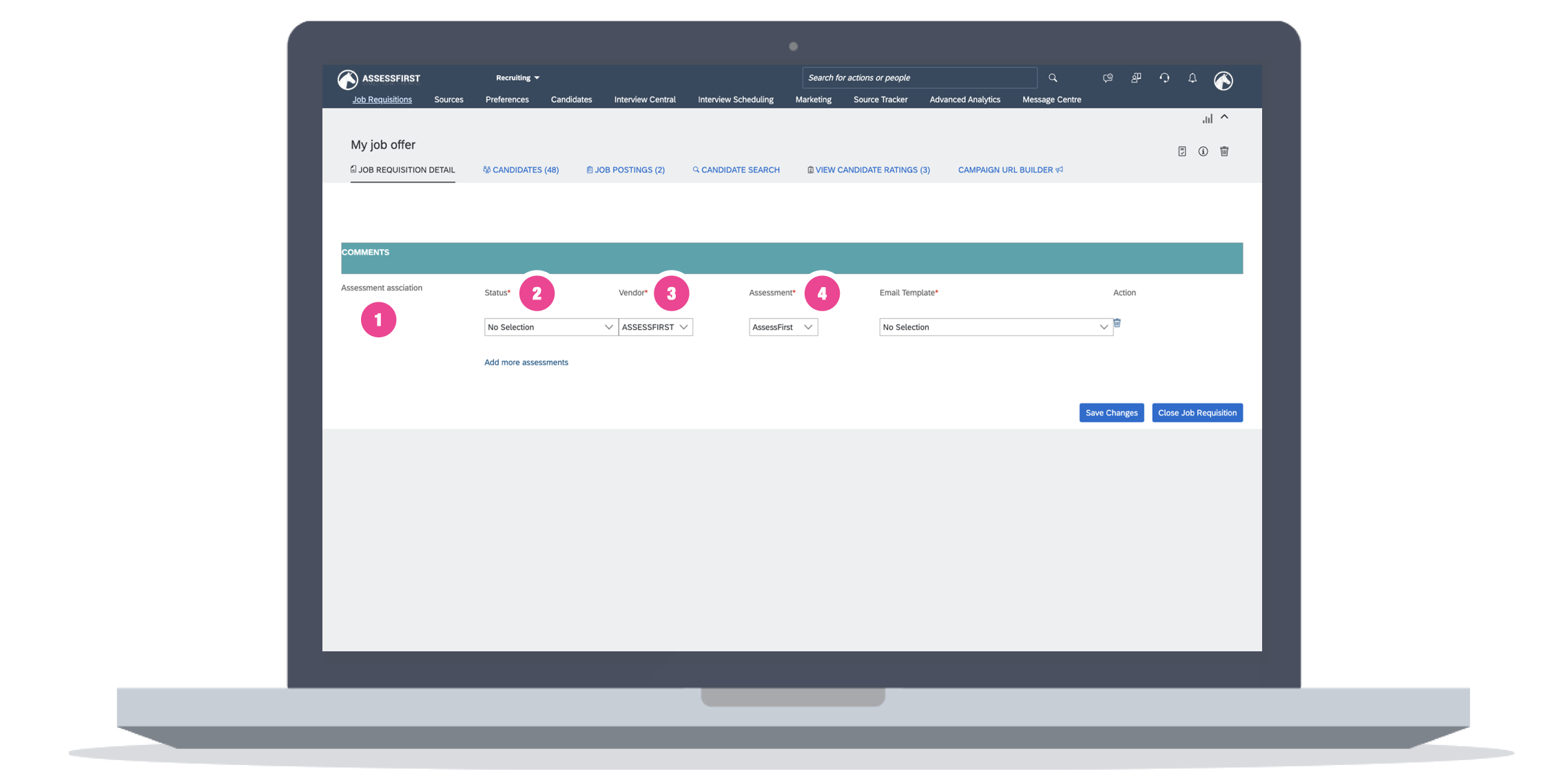Click the headset support icon
This screenshot has width=1568, height=778.
1164,78
